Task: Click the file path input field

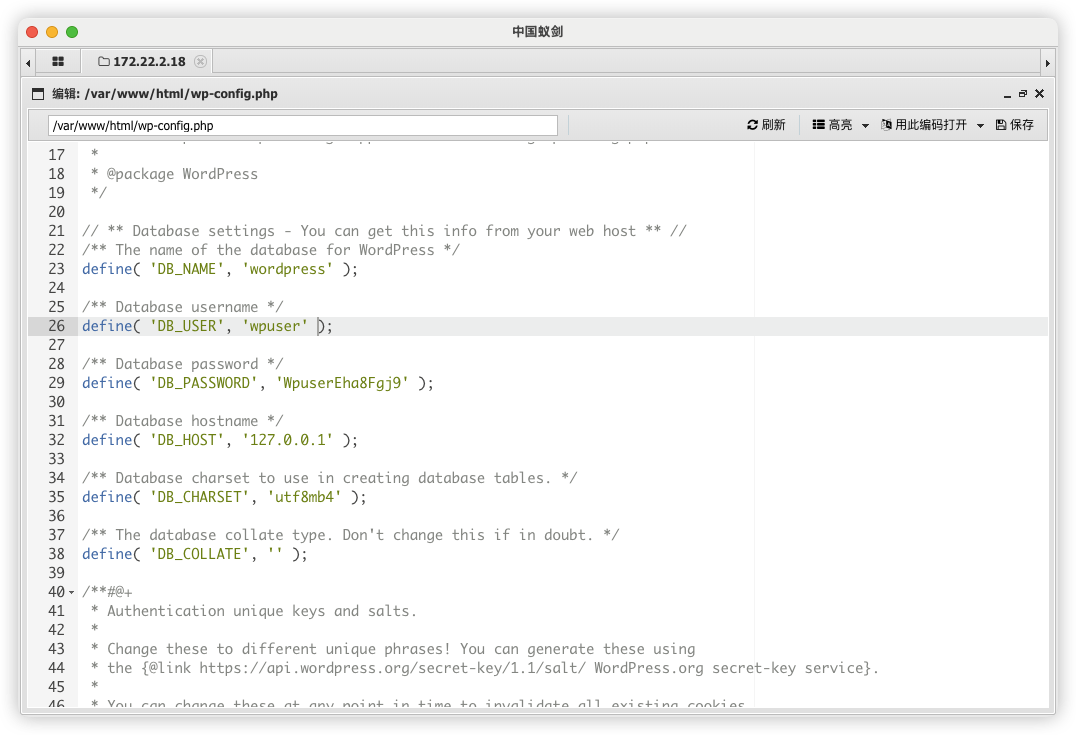Action: coord(303,126)
